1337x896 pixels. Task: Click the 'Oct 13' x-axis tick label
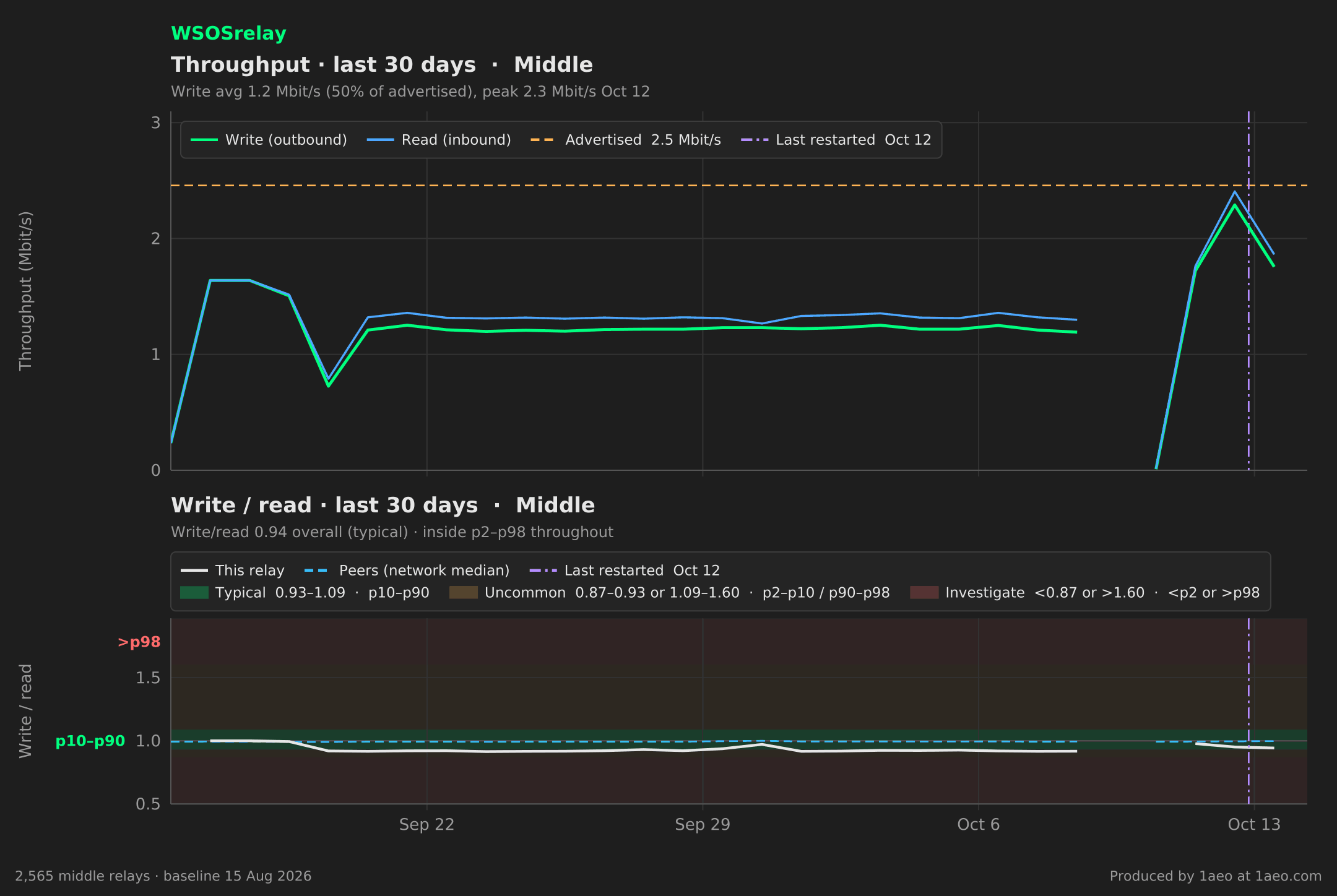pos(1254,825)
